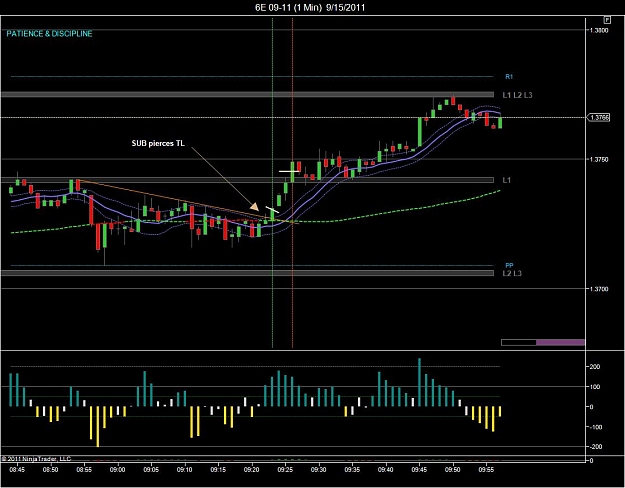Click the 09:00 time axis label
625x488 pixels.
click(117, 470)
